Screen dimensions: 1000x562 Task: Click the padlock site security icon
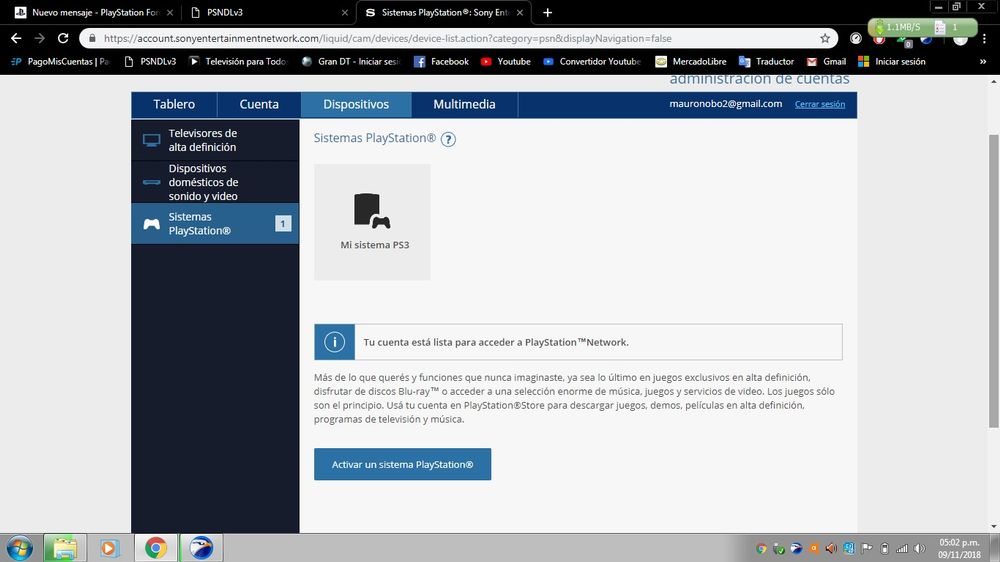coord(92,38)
